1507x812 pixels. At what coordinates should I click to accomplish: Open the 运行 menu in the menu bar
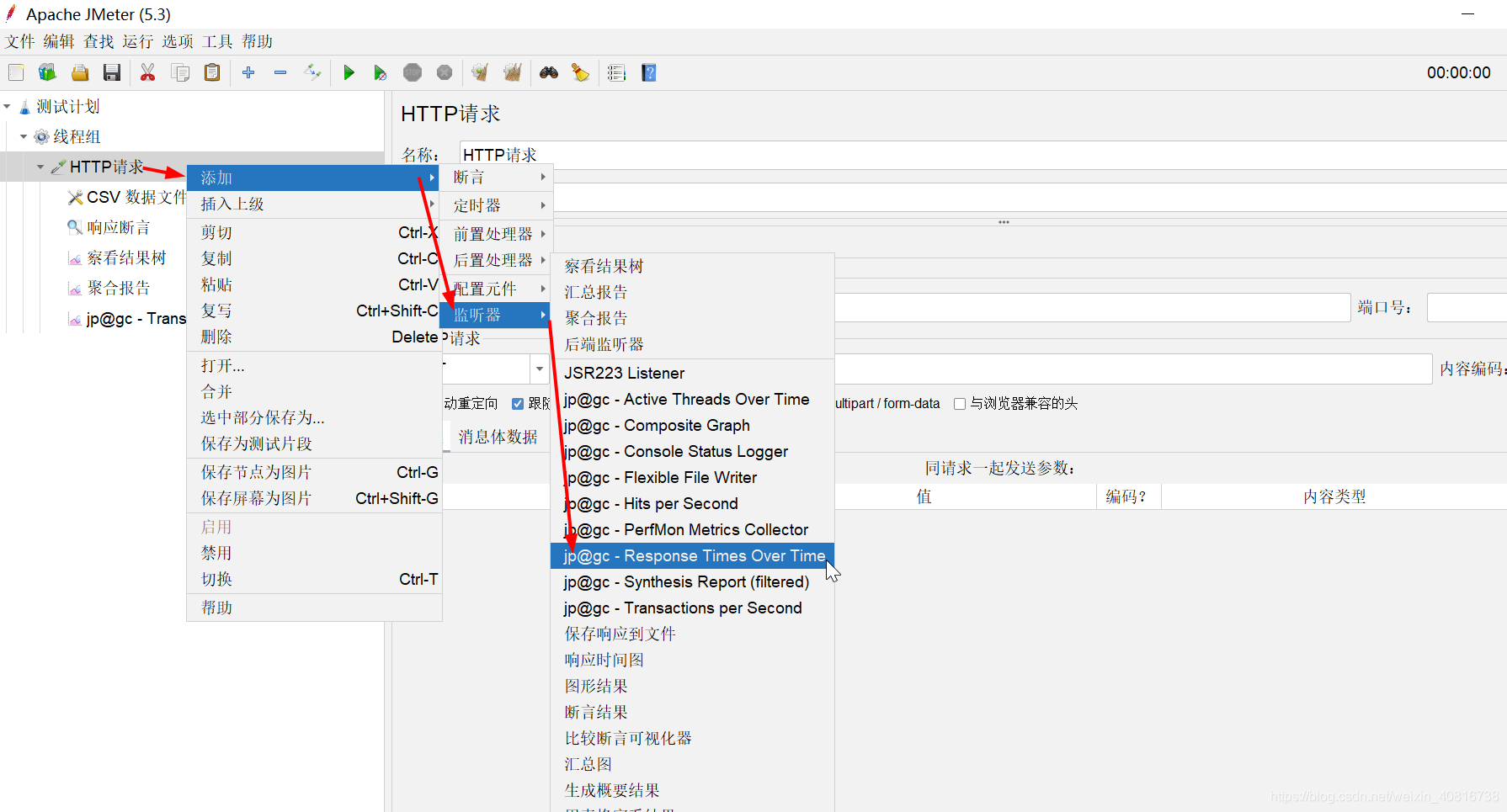138,42
